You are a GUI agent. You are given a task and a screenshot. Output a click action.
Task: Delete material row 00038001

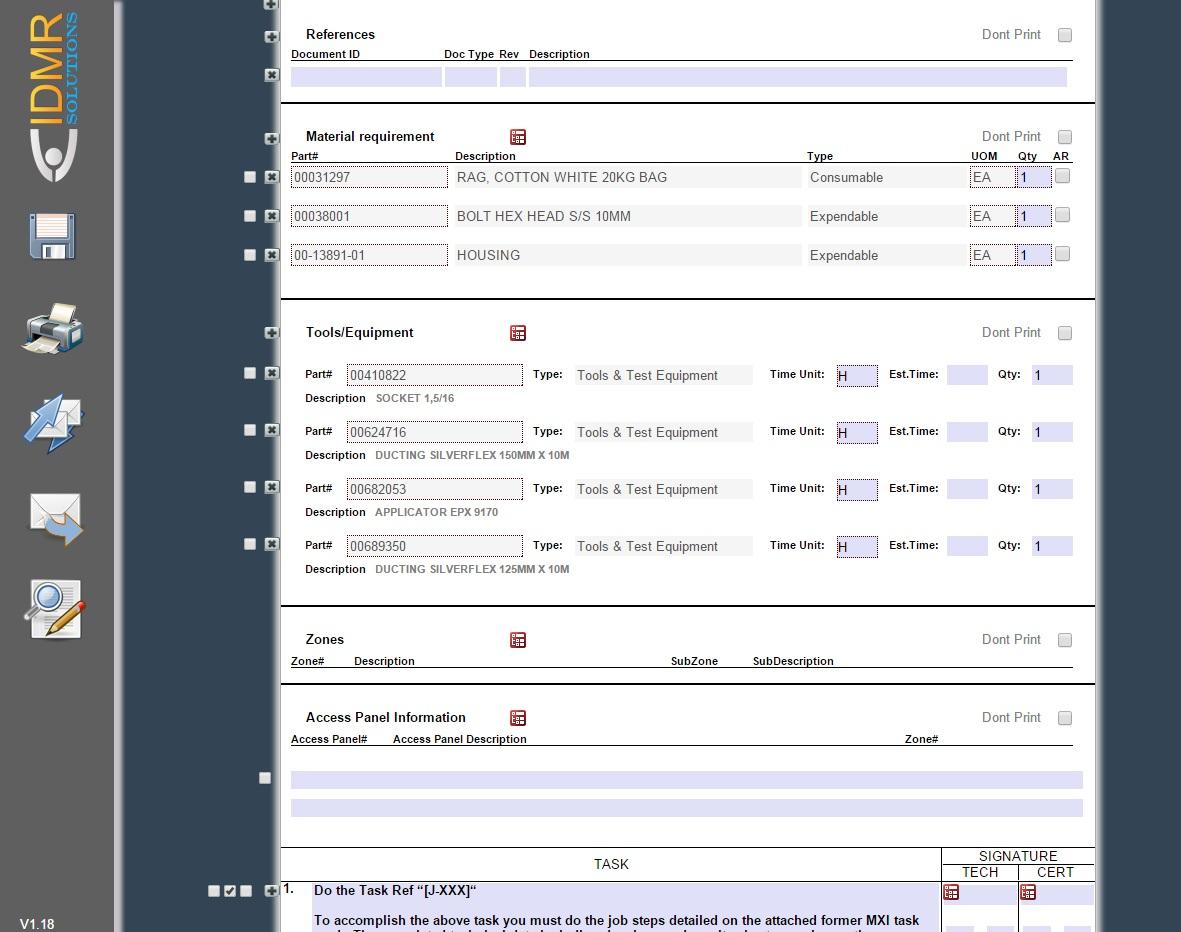(x=272, y=216)
